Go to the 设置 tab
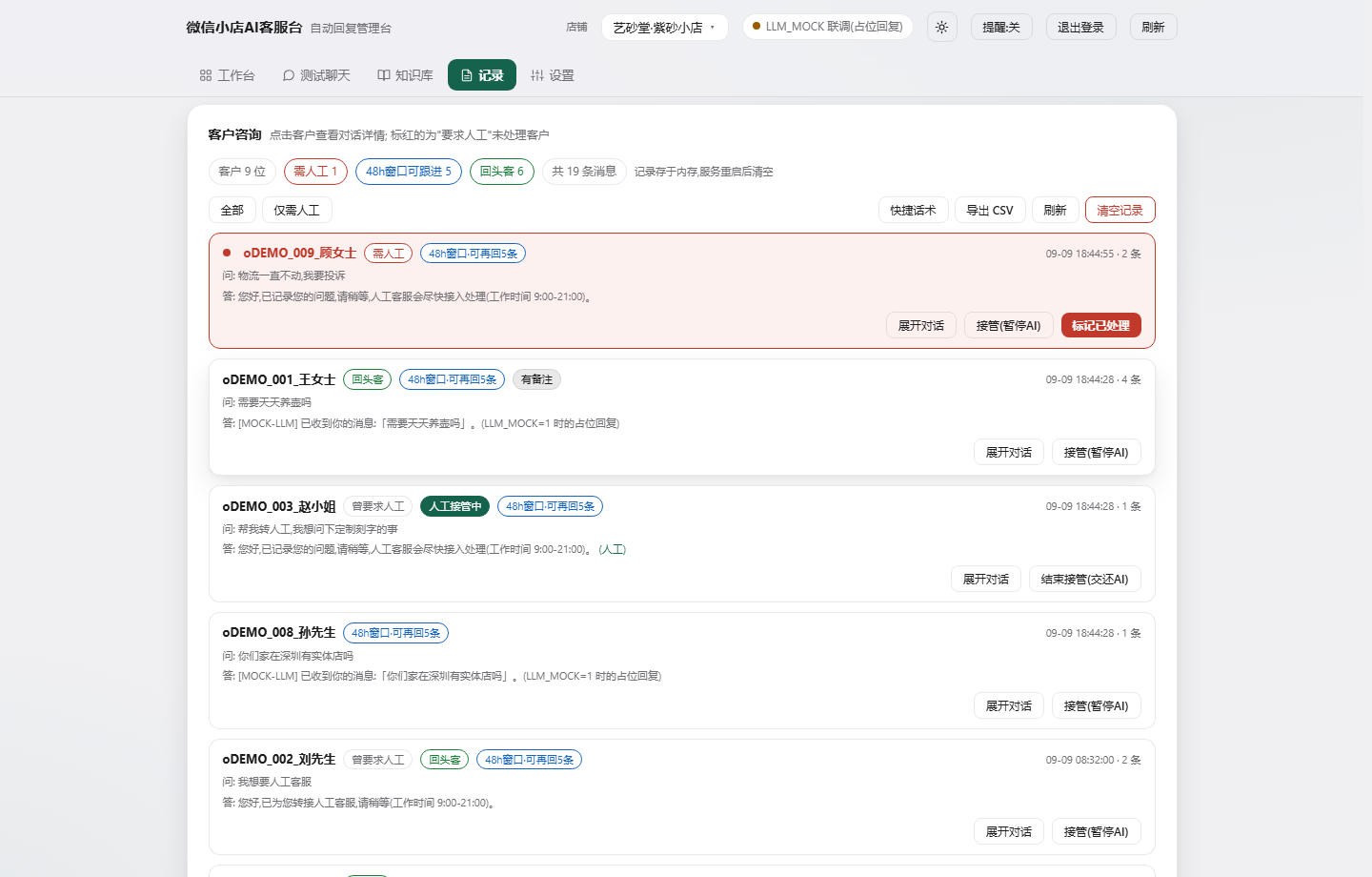Screen dimensions: 1372x877 [553, 75]
